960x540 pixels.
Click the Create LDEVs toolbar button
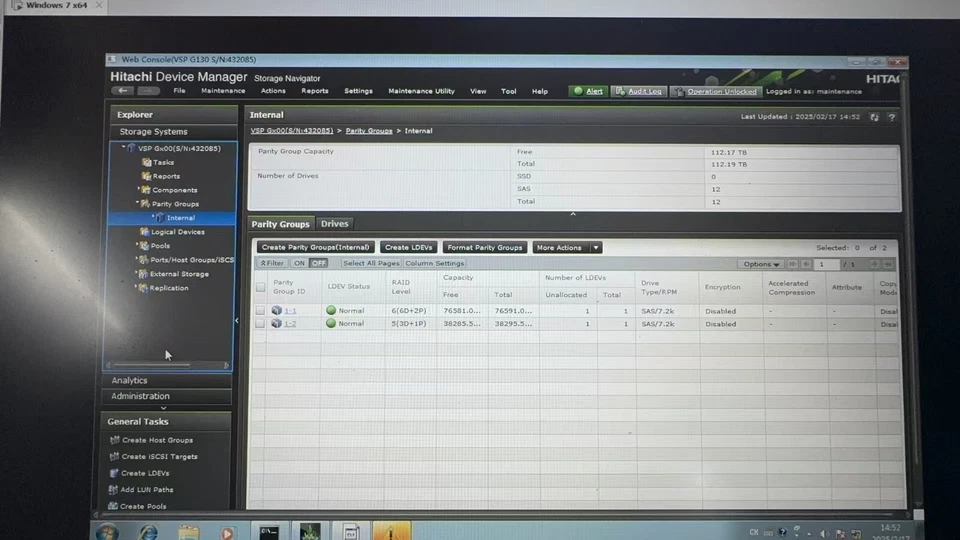tap(408, 247)
